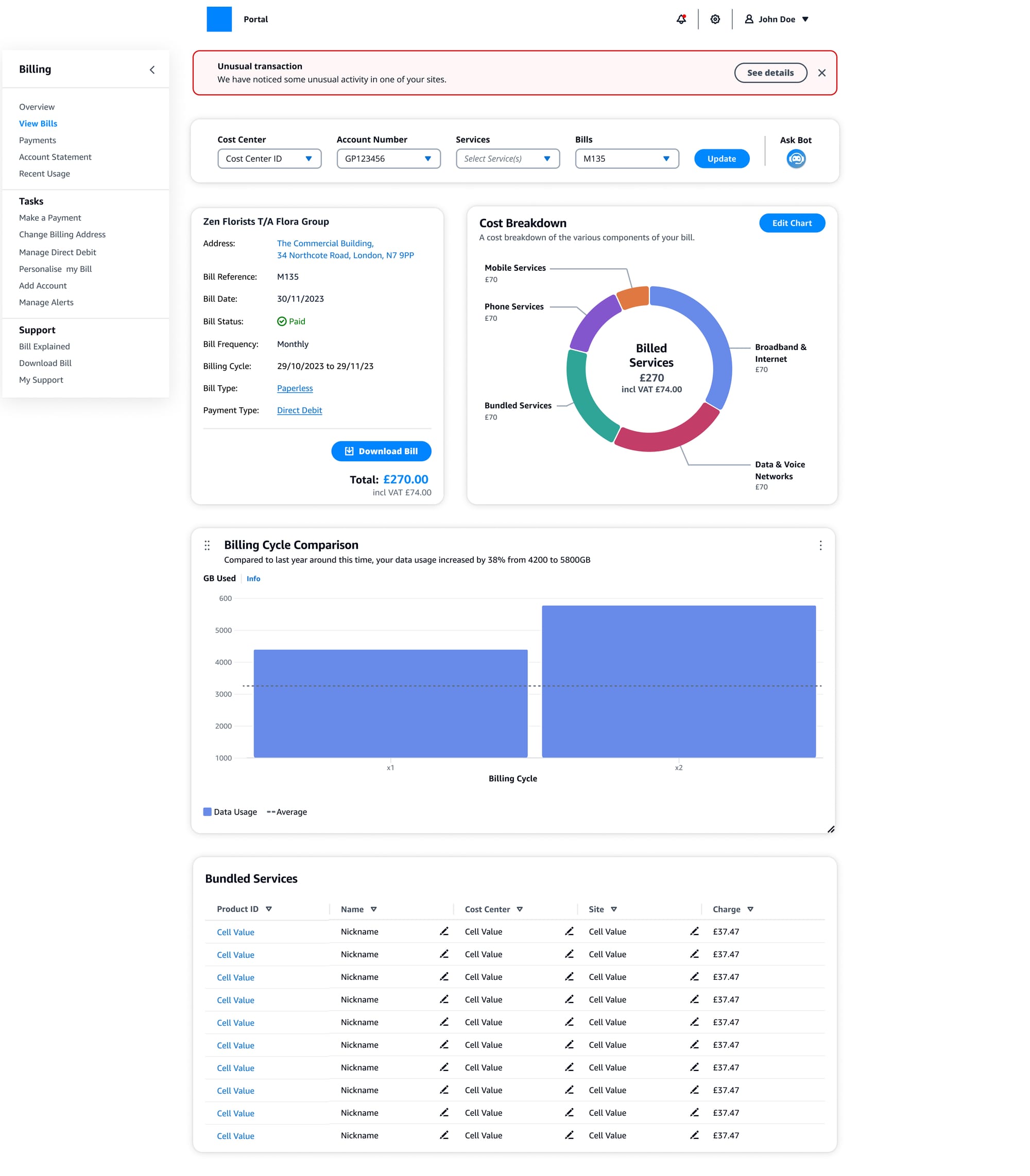The height and width of the screenshot is (1176, 1030).
Task: Grab the Billing Cycle Comparison drag handle
Action: coord(207,545)
